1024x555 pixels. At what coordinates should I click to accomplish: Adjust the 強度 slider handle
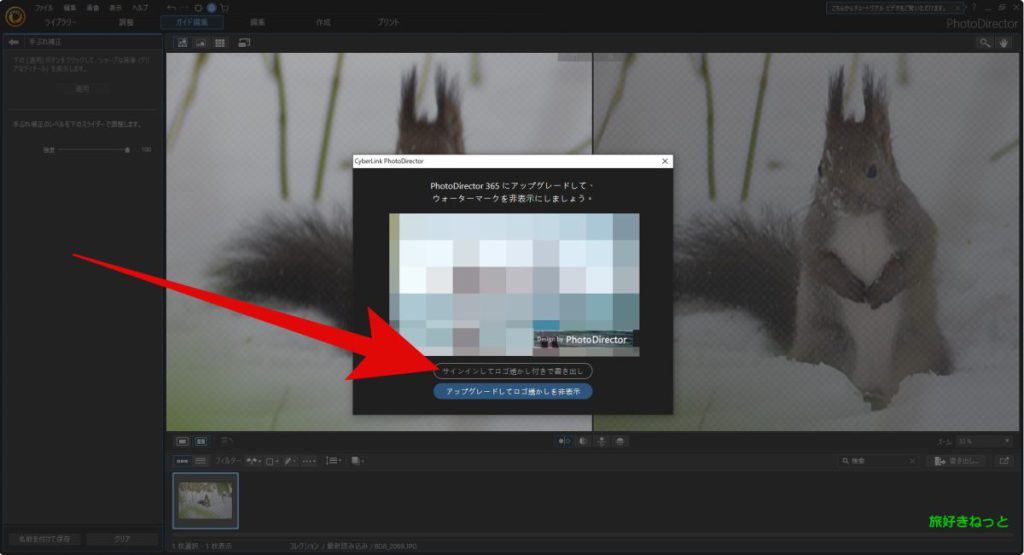[127, 150]
